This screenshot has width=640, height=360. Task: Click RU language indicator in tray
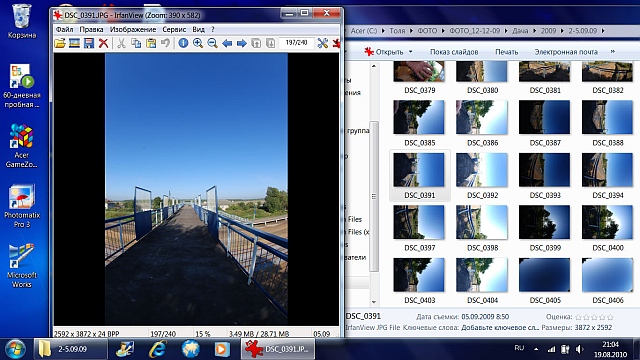click(519, 348)
